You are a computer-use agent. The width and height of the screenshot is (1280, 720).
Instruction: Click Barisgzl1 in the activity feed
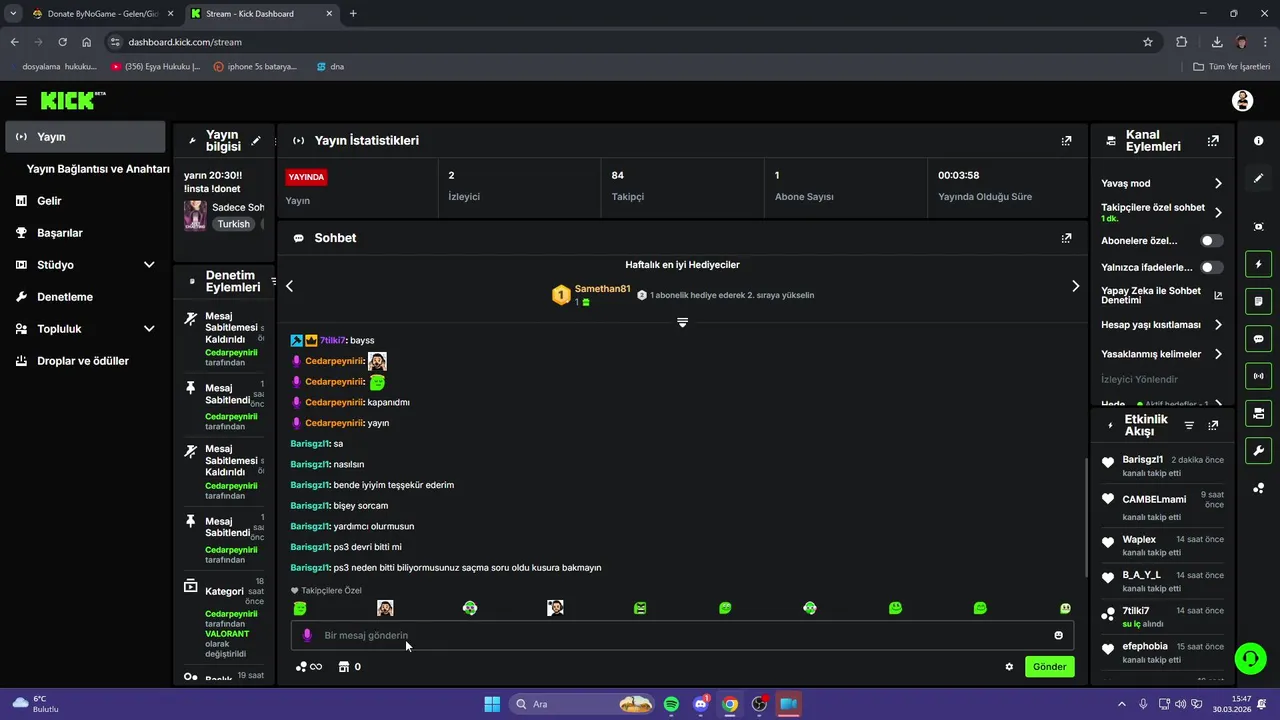point(1142,460)
